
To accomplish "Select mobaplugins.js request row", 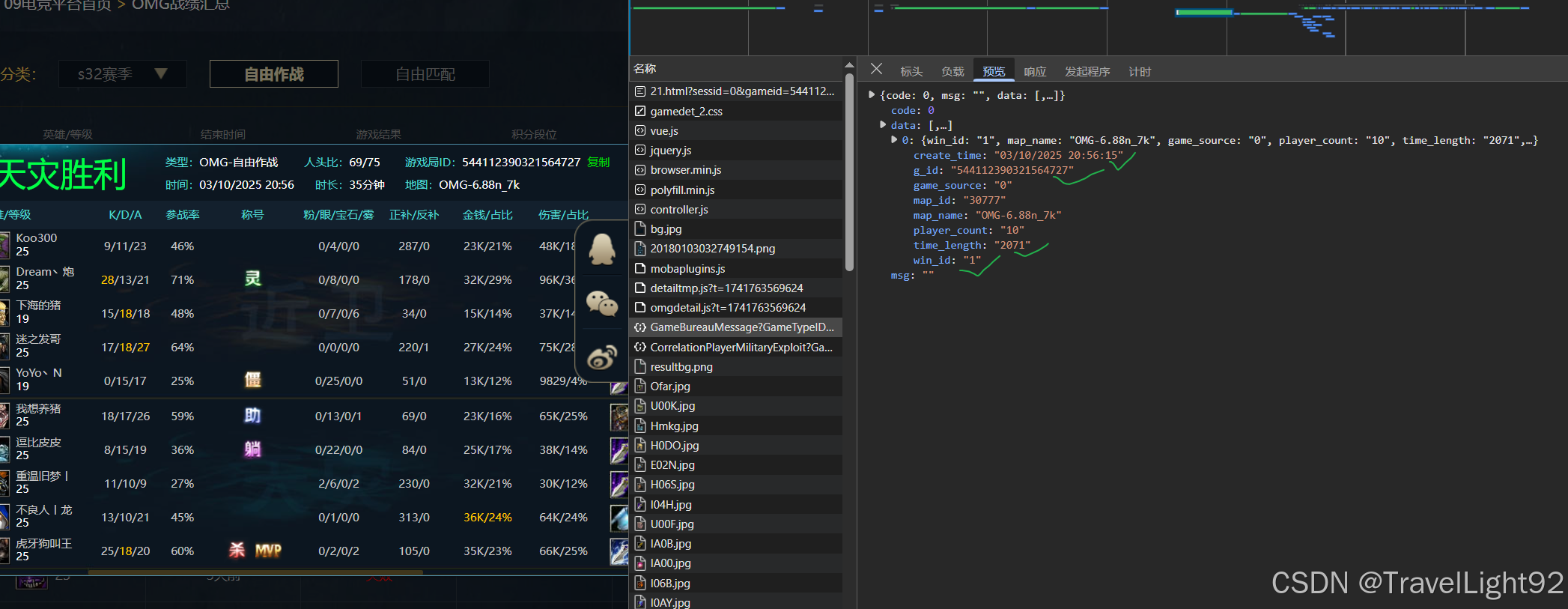I will point(737,268).
